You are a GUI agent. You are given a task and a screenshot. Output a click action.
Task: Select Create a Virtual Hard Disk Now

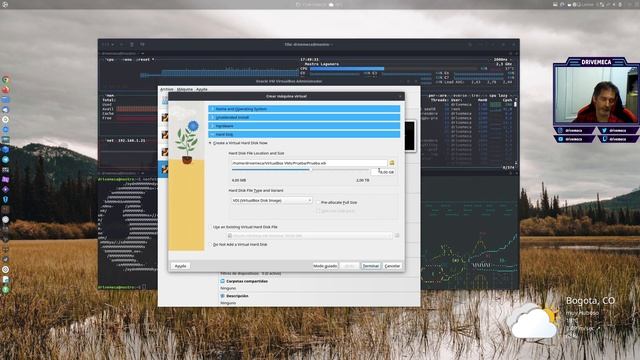tap(239, 143)
